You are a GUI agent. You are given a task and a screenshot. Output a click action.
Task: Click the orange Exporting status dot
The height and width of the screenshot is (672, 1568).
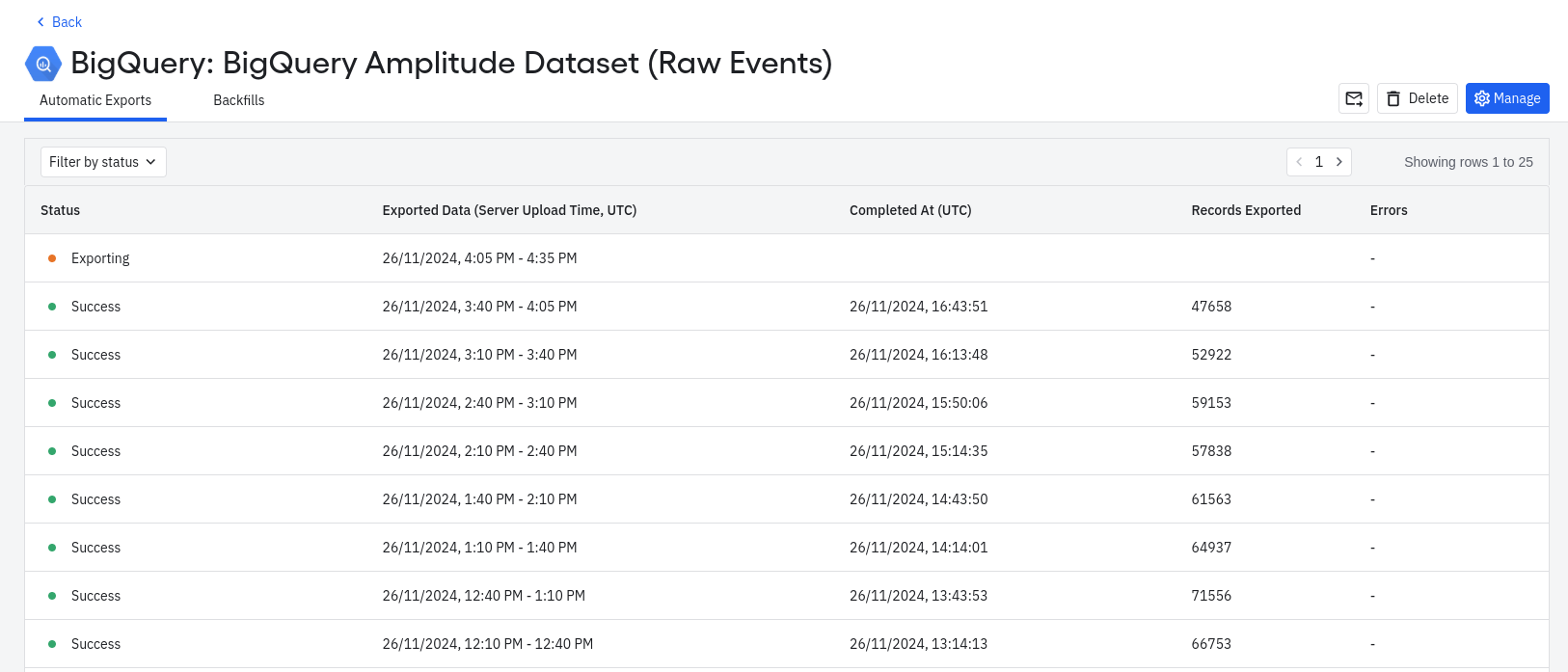[x=52, y=258]
